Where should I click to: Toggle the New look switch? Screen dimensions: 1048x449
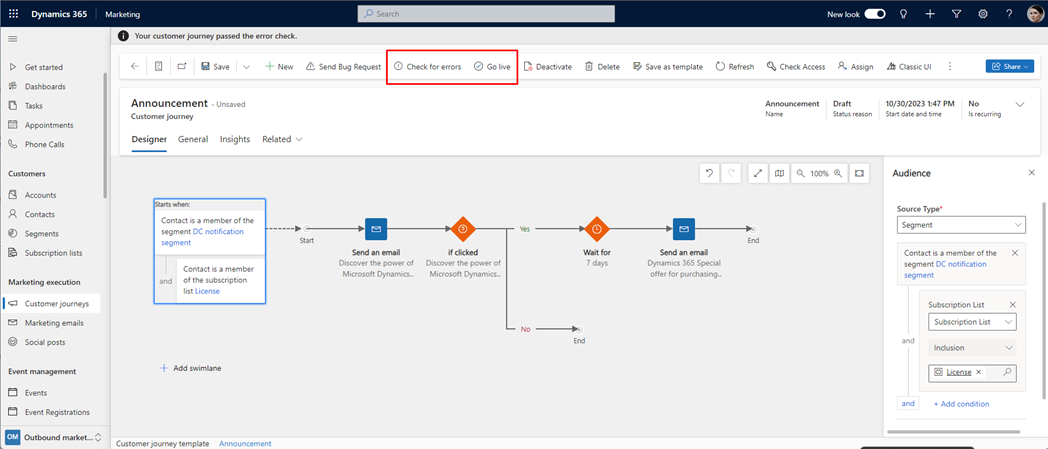(875, 13)
